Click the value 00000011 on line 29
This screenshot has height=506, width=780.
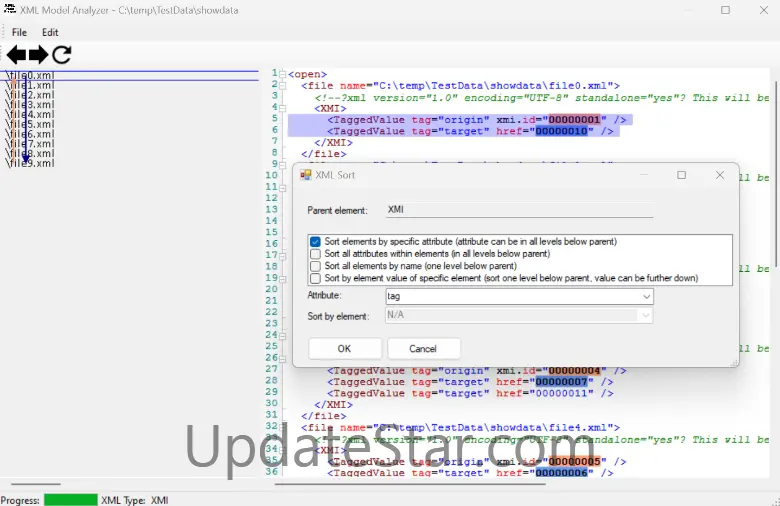coord(562,394)
